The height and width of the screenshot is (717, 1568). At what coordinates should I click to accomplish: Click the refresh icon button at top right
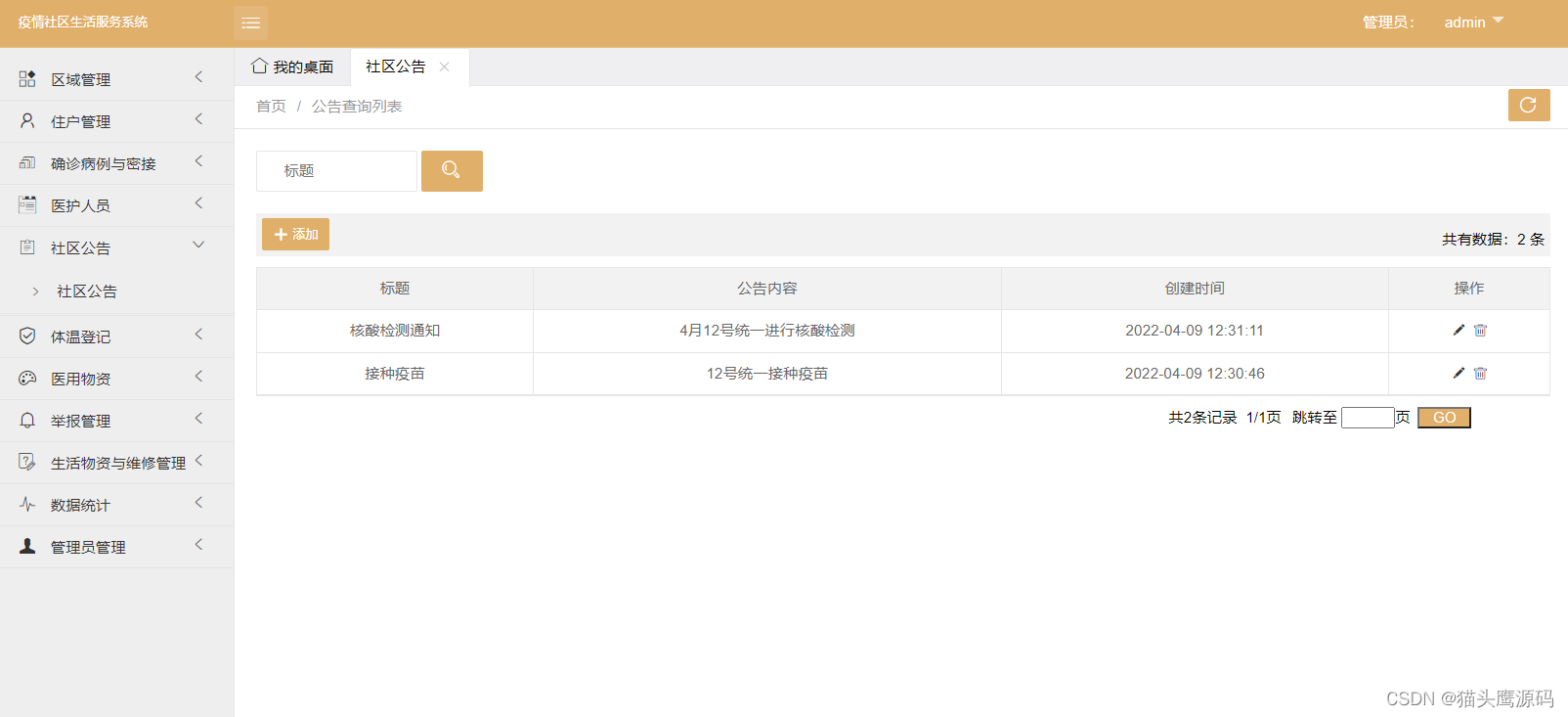1529,105
